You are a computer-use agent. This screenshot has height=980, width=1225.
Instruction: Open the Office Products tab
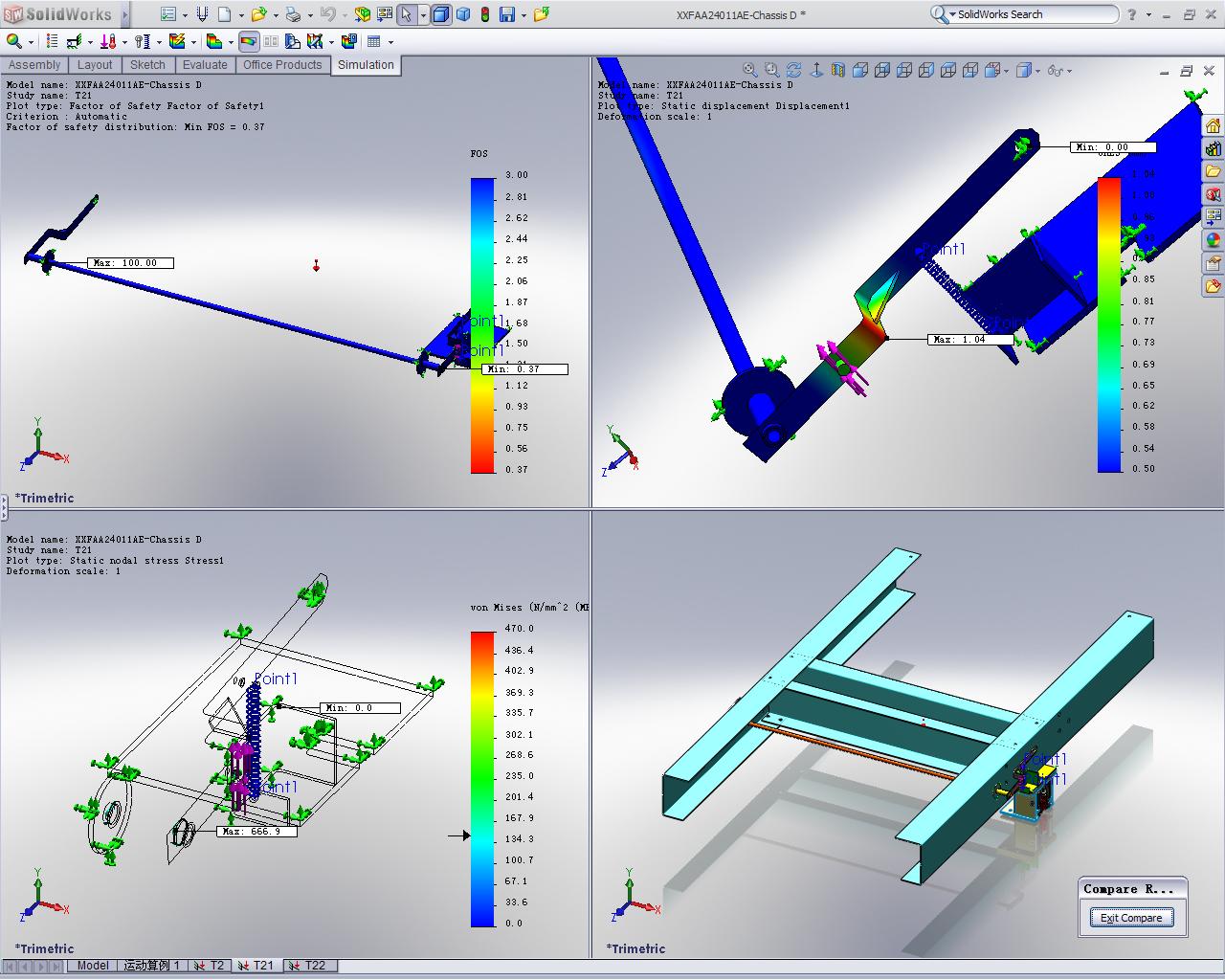point(282,65)
